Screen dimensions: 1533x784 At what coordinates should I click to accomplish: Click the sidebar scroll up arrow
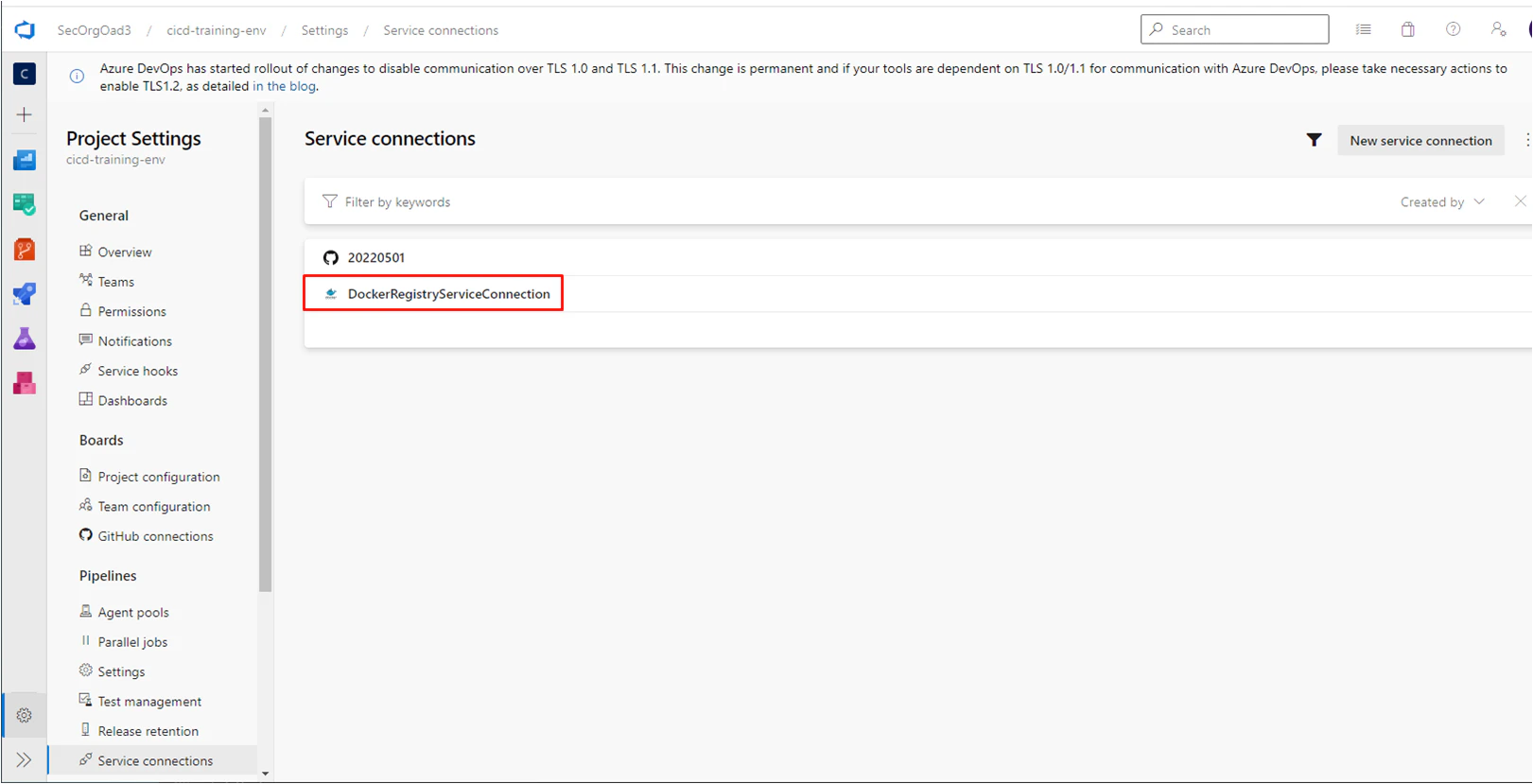[266, 111]
